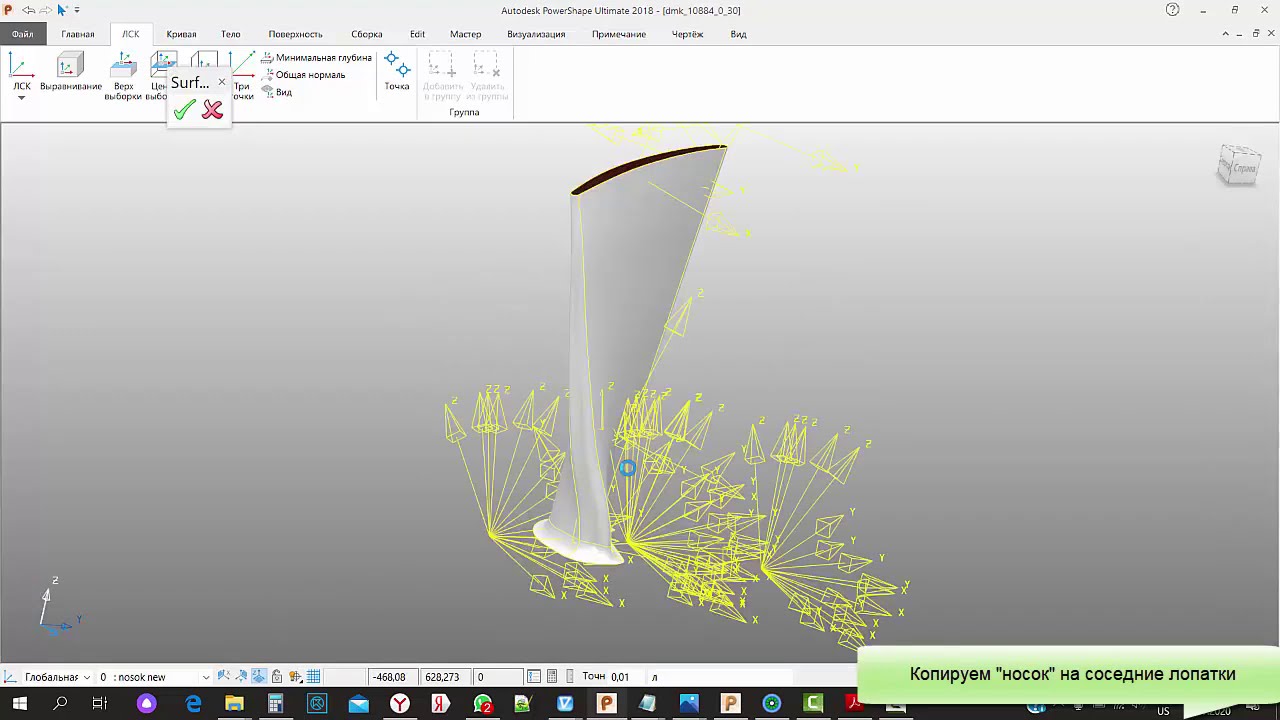Toggle the highlighted intelligent cursor snap icon

pos(259,677)
